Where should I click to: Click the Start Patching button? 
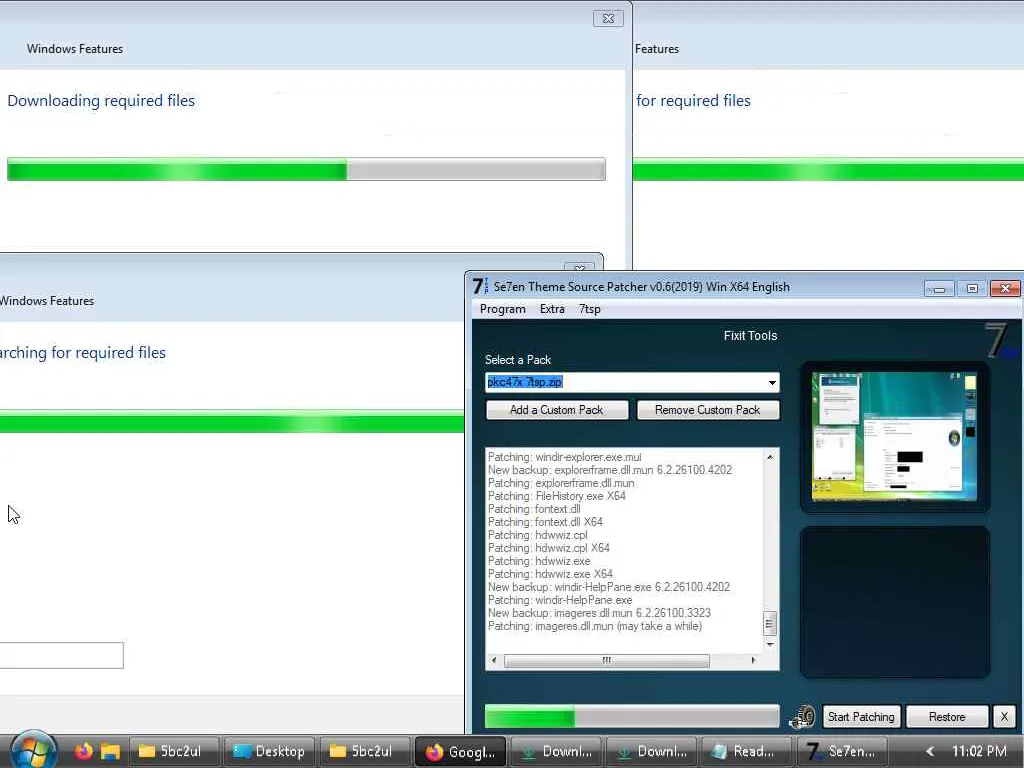click(x=861, y=716)
